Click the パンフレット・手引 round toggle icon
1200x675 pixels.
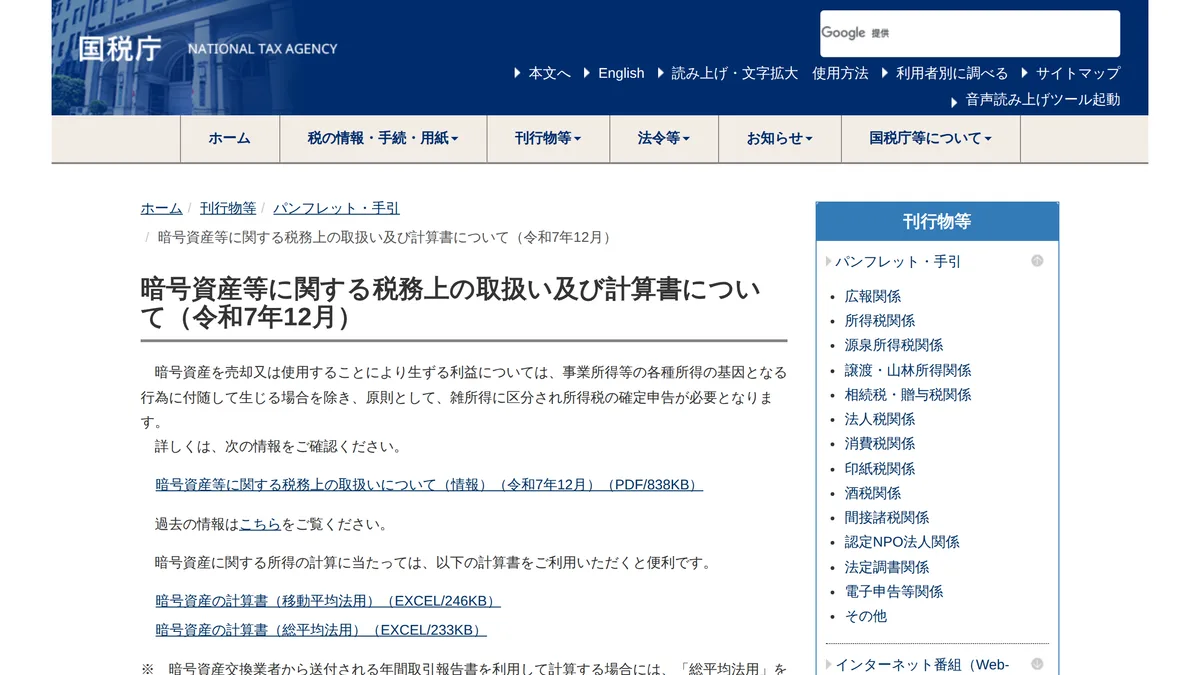(x=1037, y=261)
